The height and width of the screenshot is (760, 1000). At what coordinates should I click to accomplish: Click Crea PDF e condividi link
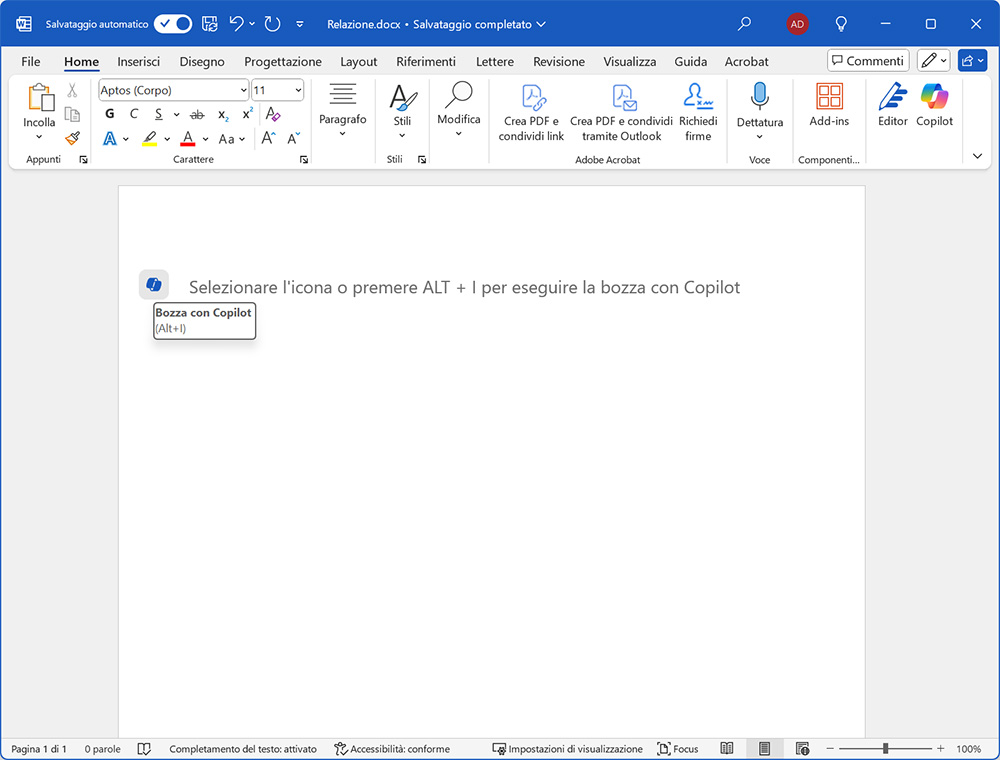pos(531,112)
